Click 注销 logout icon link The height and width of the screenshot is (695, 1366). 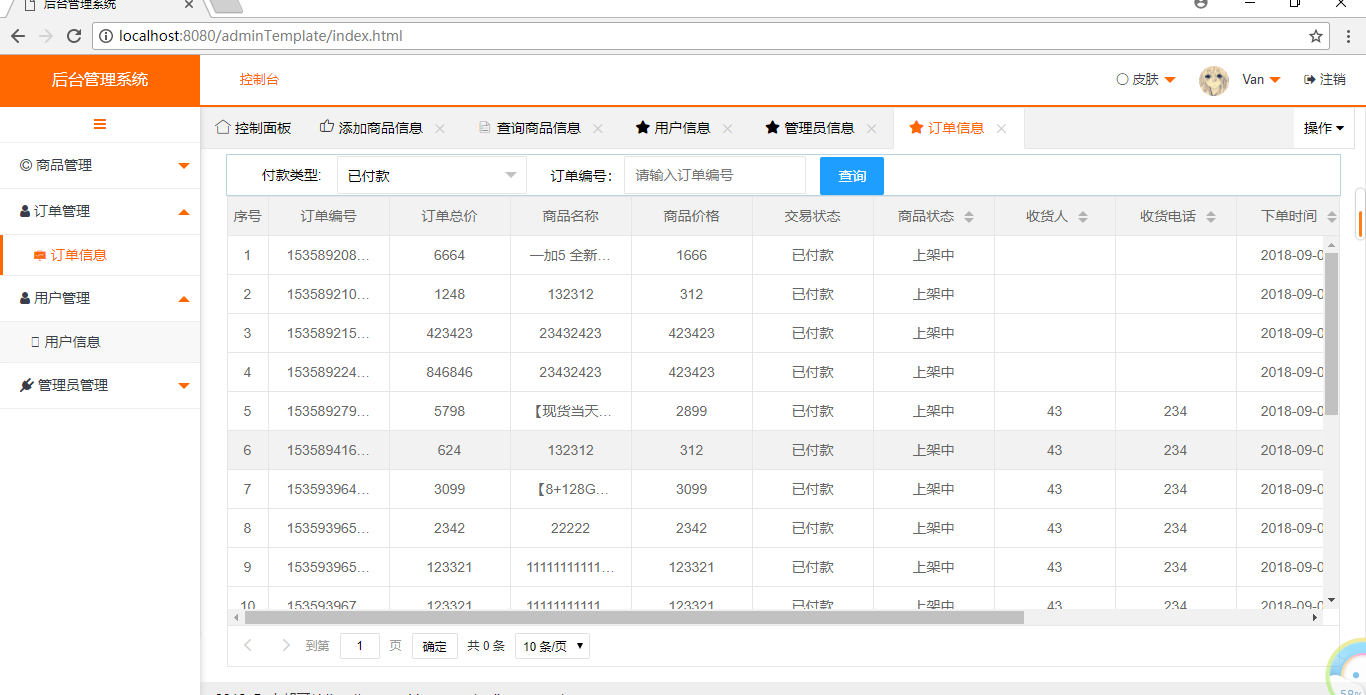[x=1325, y=79]
